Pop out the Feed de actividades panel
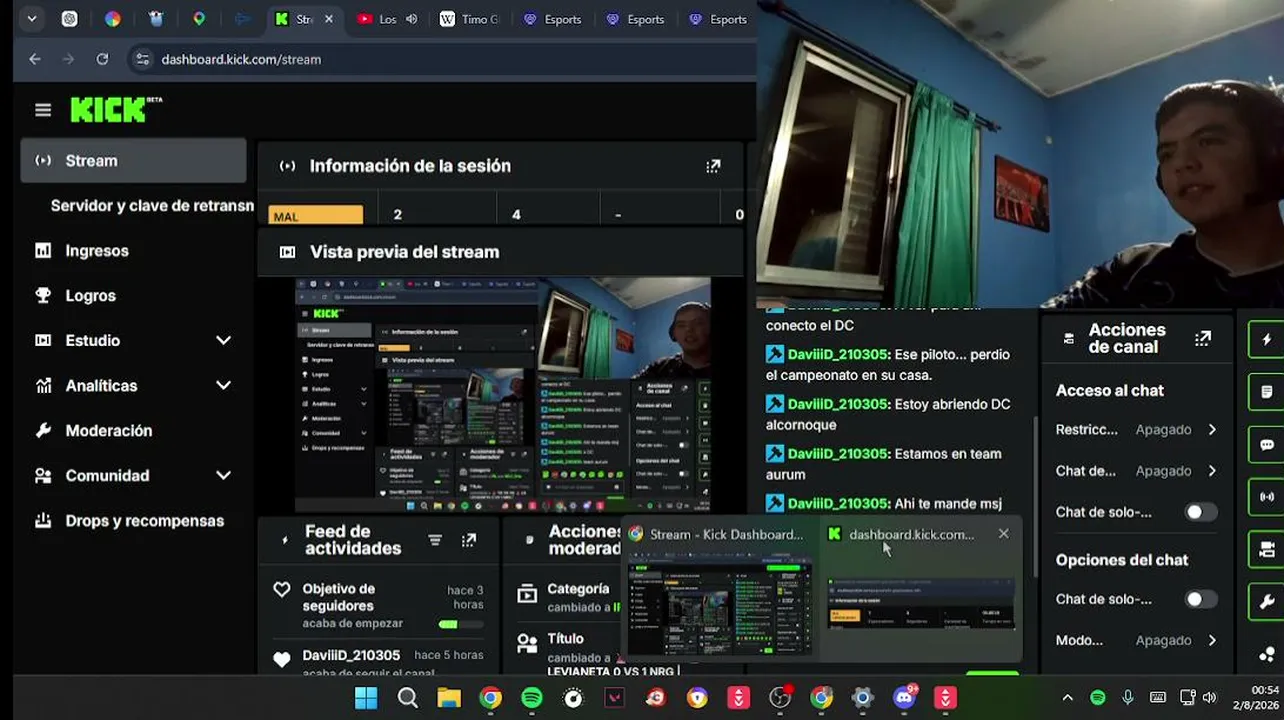 point(469,540)
